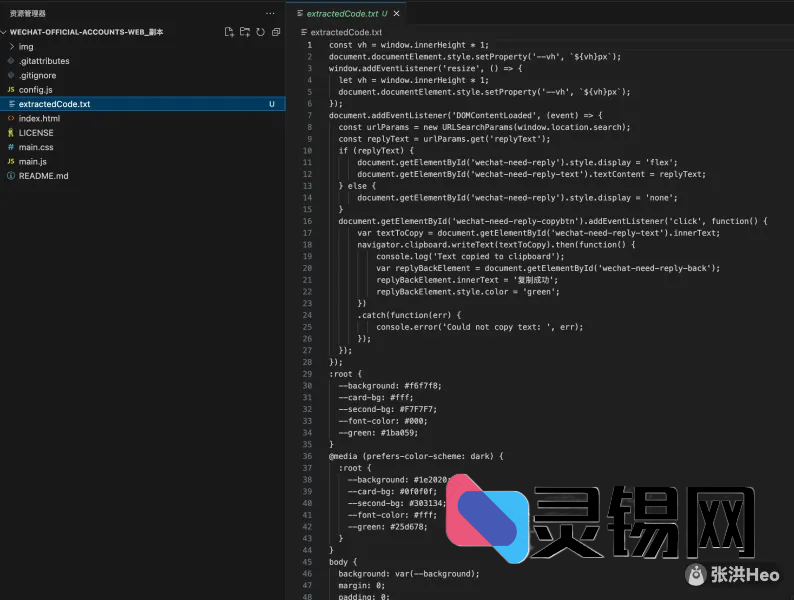
Task: Click the info icon beside README.md
Action: tap(11, 176)
